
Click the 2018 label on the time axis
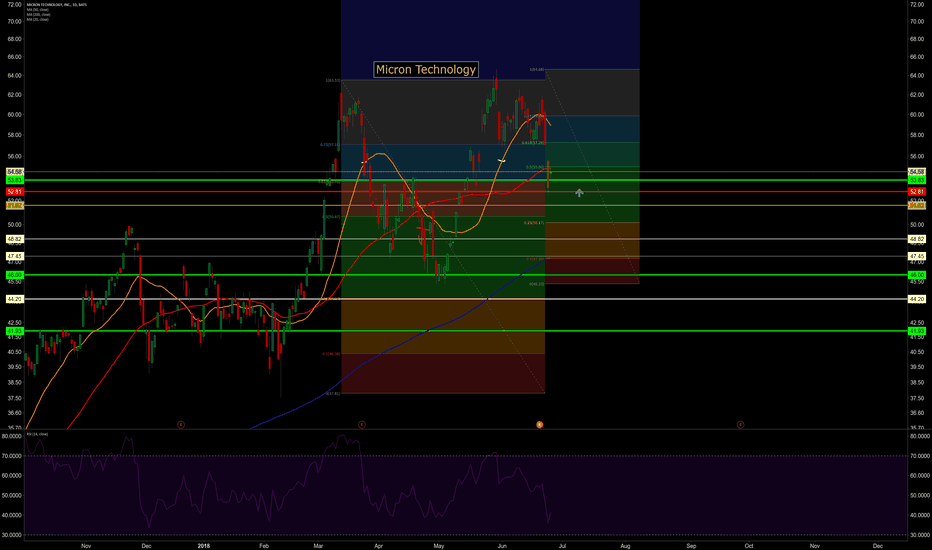[204, 546]
